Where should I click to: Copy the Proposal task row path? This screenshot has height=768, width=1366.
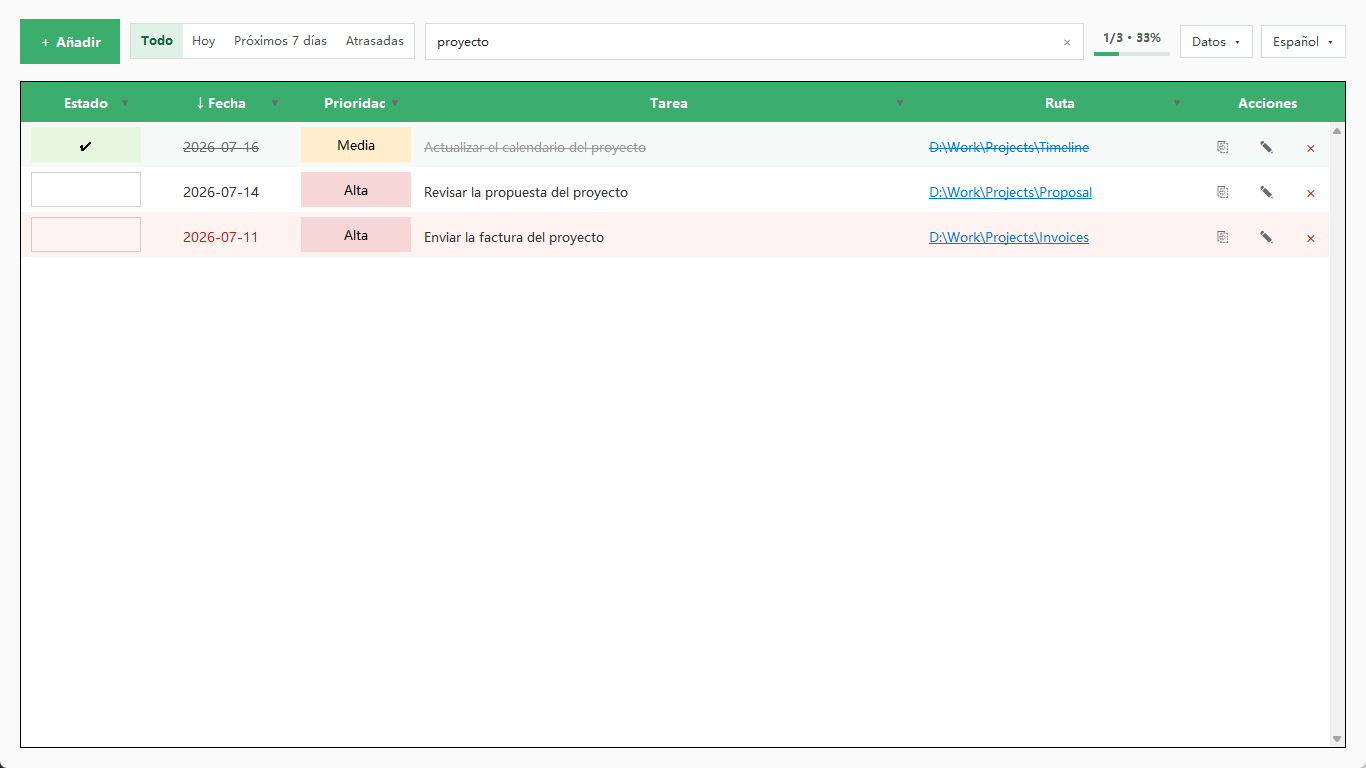[1222, 192]
